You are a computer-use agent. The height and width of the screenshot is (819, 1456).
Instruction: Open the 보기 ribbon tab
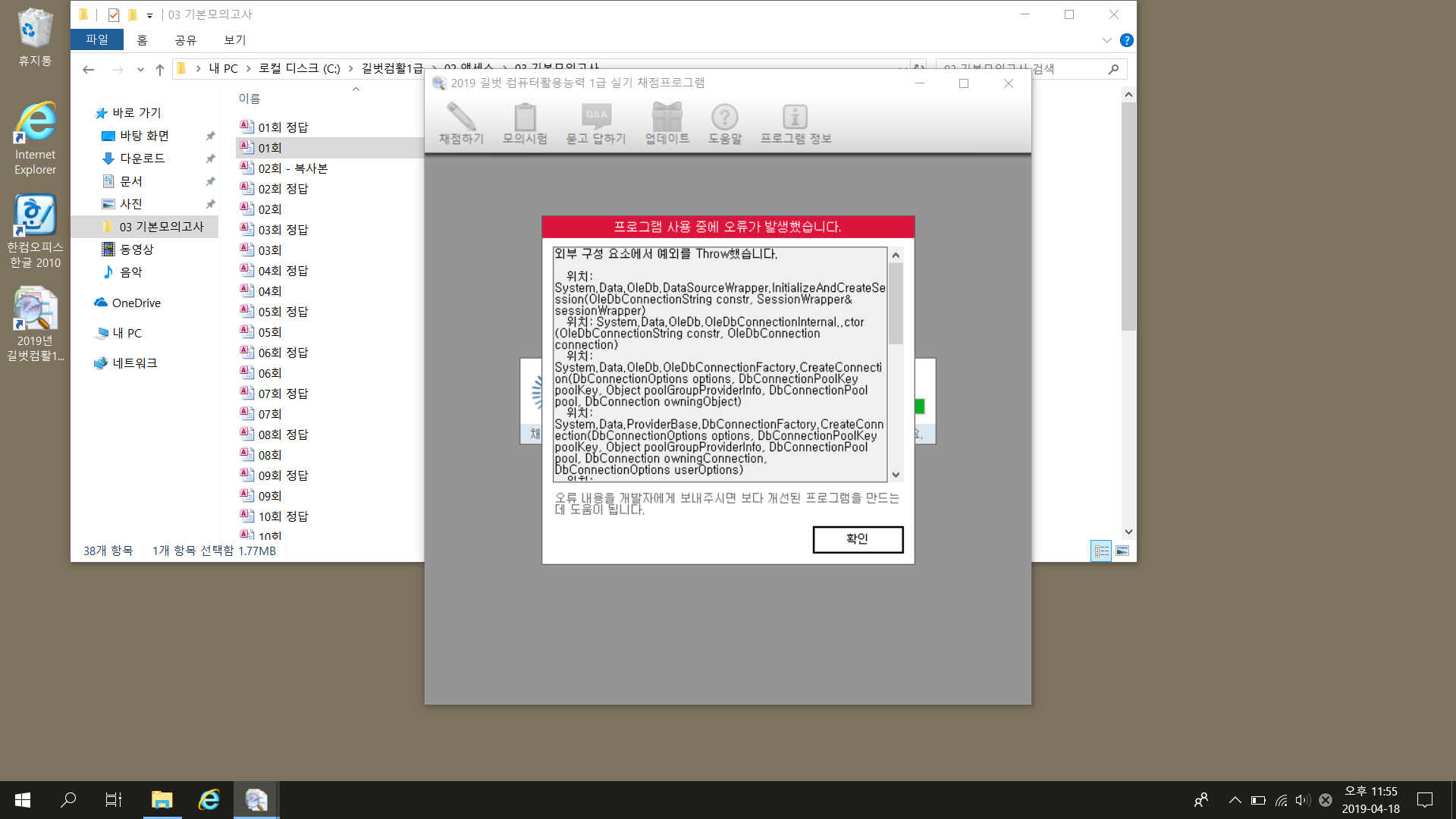tap(234, 39)
